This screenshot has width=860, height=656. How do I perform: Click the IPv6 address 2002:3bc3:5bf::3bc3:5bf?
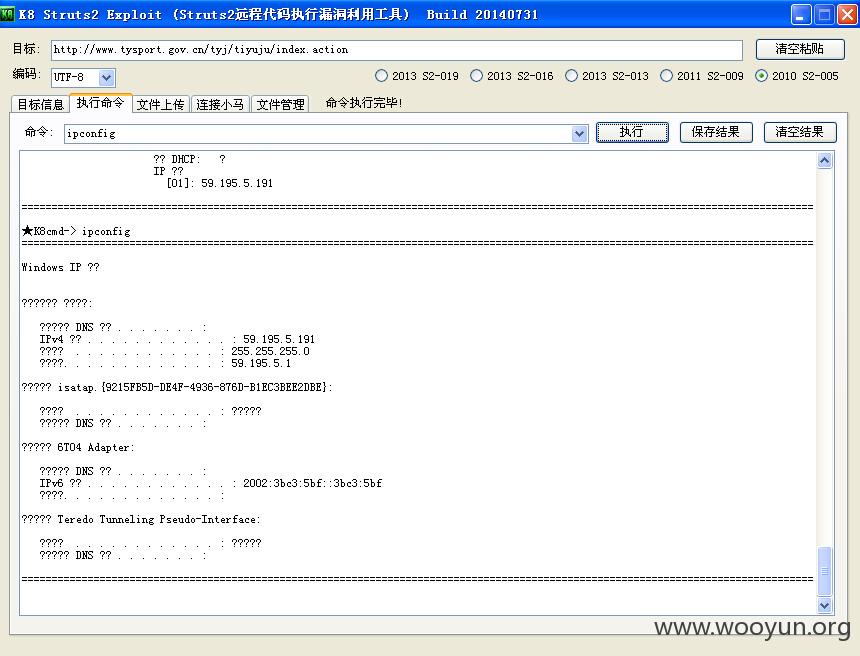click(312, 483)
